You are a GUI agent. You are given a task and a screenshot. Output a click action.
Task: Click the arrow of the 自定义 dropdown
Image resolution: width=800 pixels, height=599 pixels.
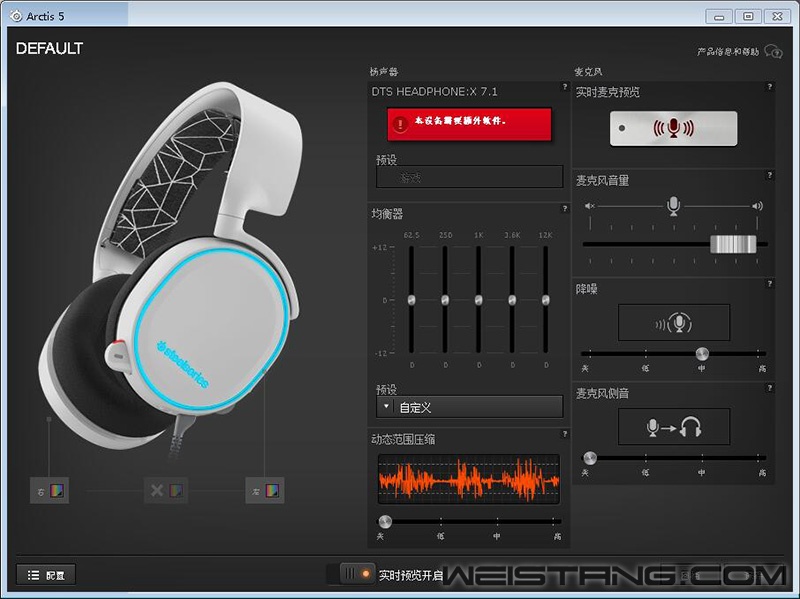click(x=386, y=407)
